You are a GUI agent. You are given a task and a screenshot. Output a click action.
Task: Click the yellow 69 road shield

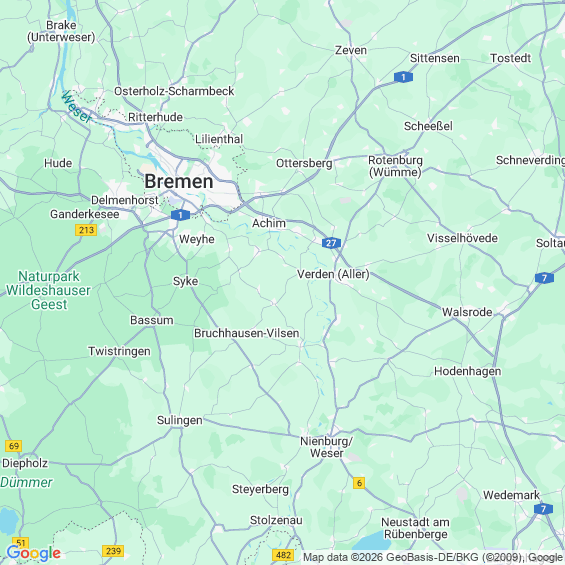click(x=14, y=446)
